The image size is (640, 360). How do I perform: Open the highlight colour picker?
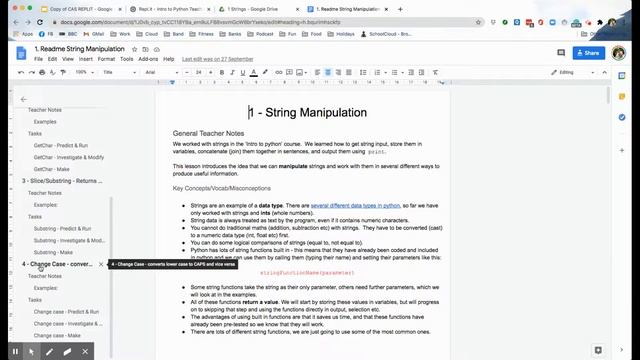265,72
